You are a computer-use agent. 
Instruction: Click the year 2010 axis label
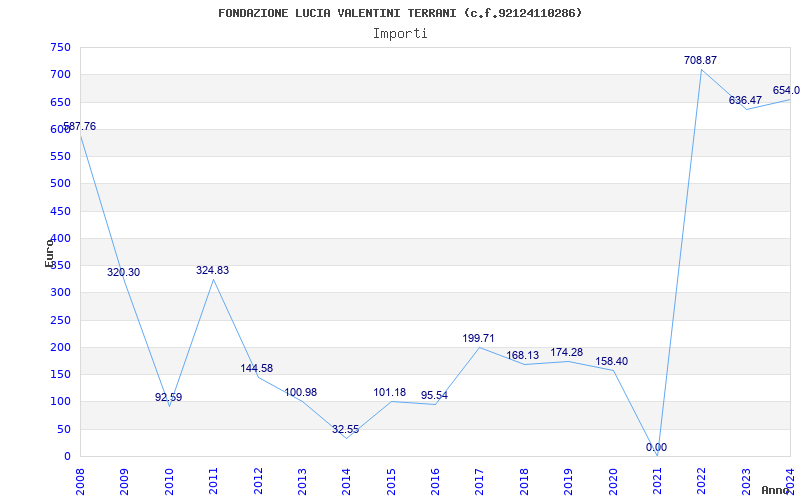coord(169,482)
